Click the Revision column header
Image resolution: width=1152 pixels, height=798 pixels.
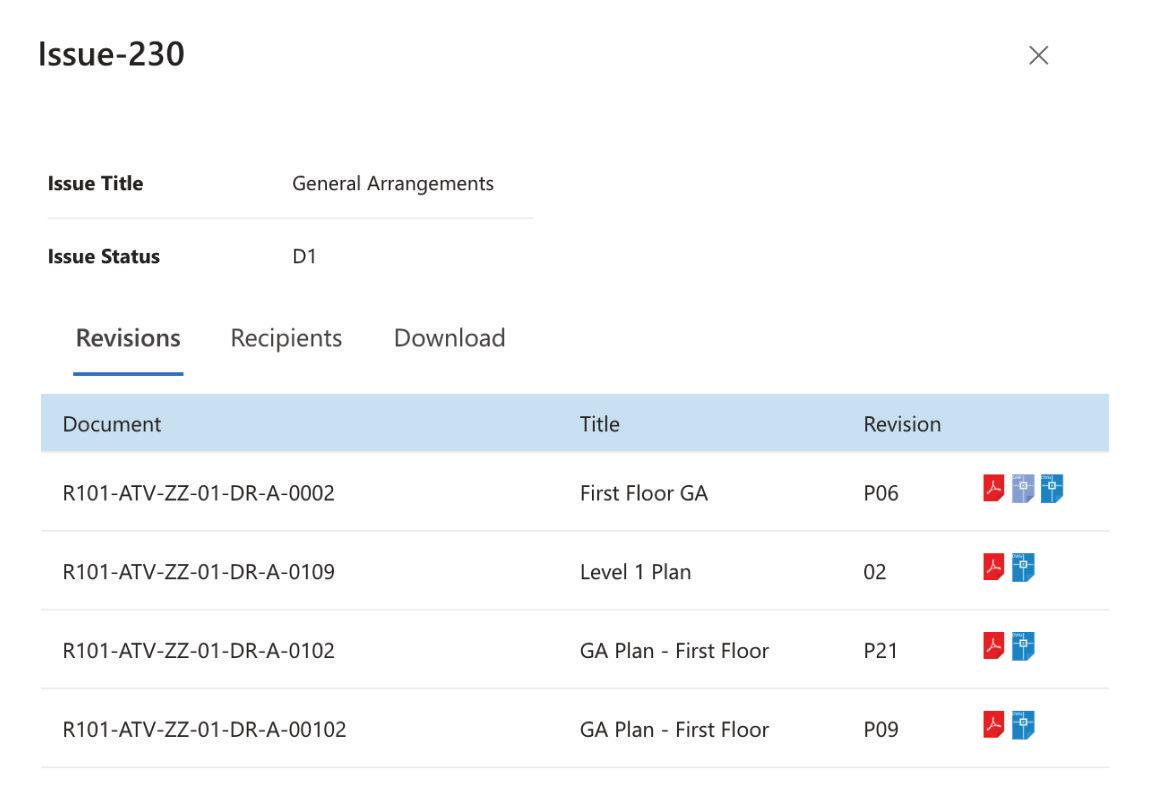click(x=902, y=424)
